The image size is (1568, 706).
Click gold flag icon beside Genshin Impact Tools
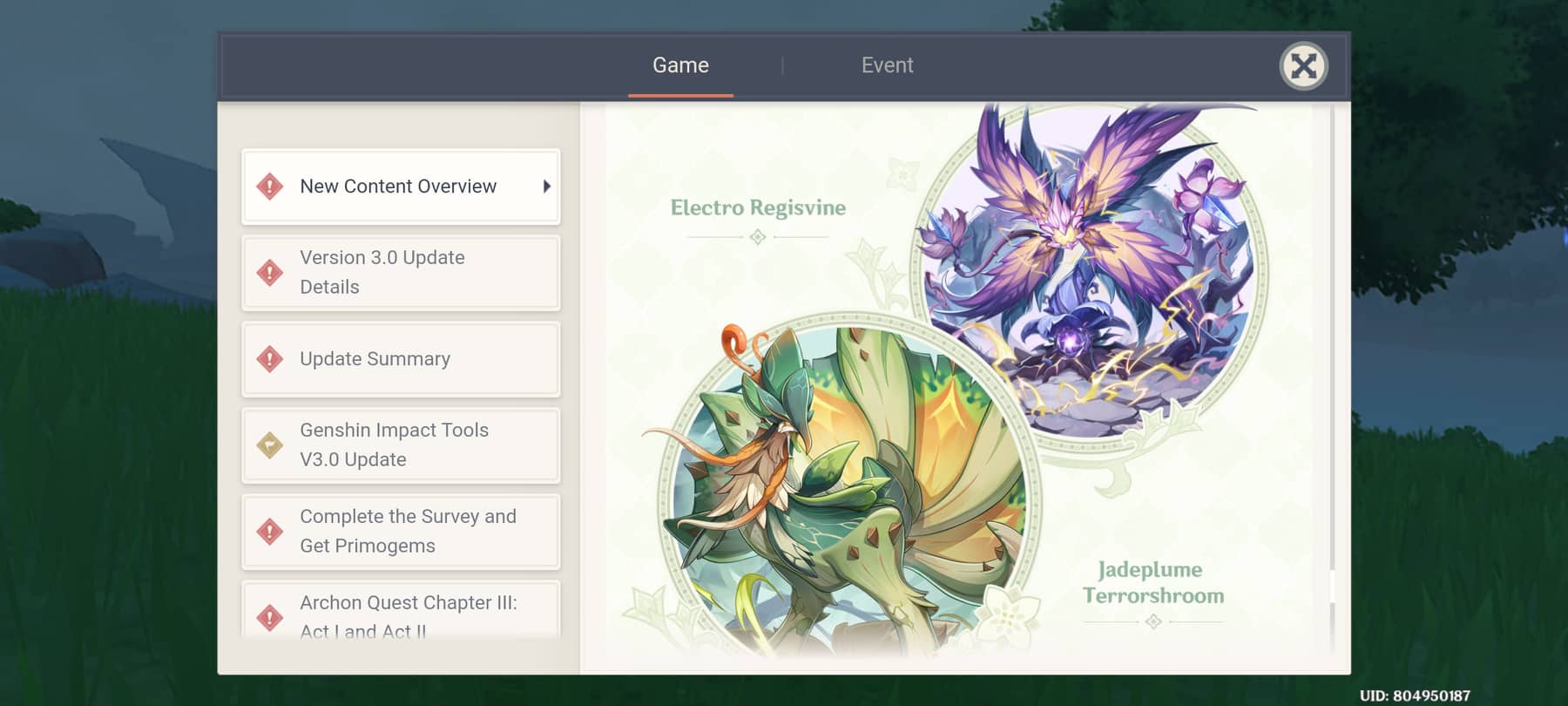coord(270,445)
